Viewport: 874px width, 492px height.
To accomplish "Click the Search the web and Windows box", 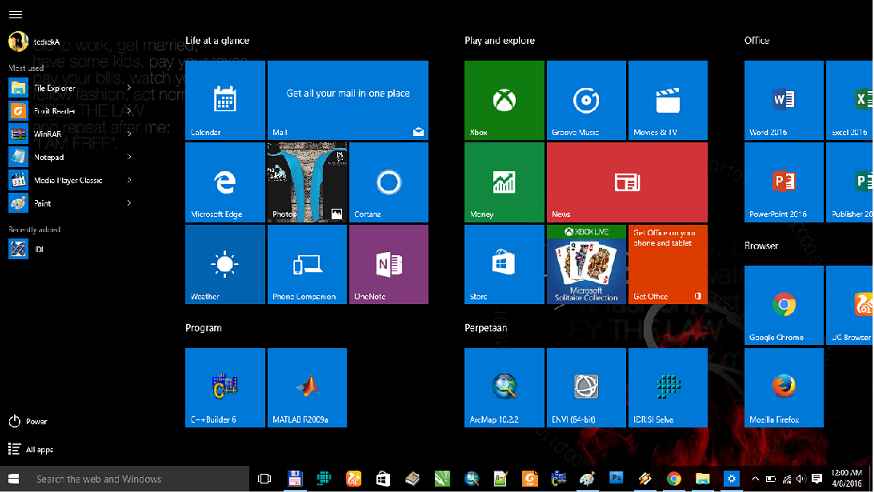I will click(x=138, y=479).
